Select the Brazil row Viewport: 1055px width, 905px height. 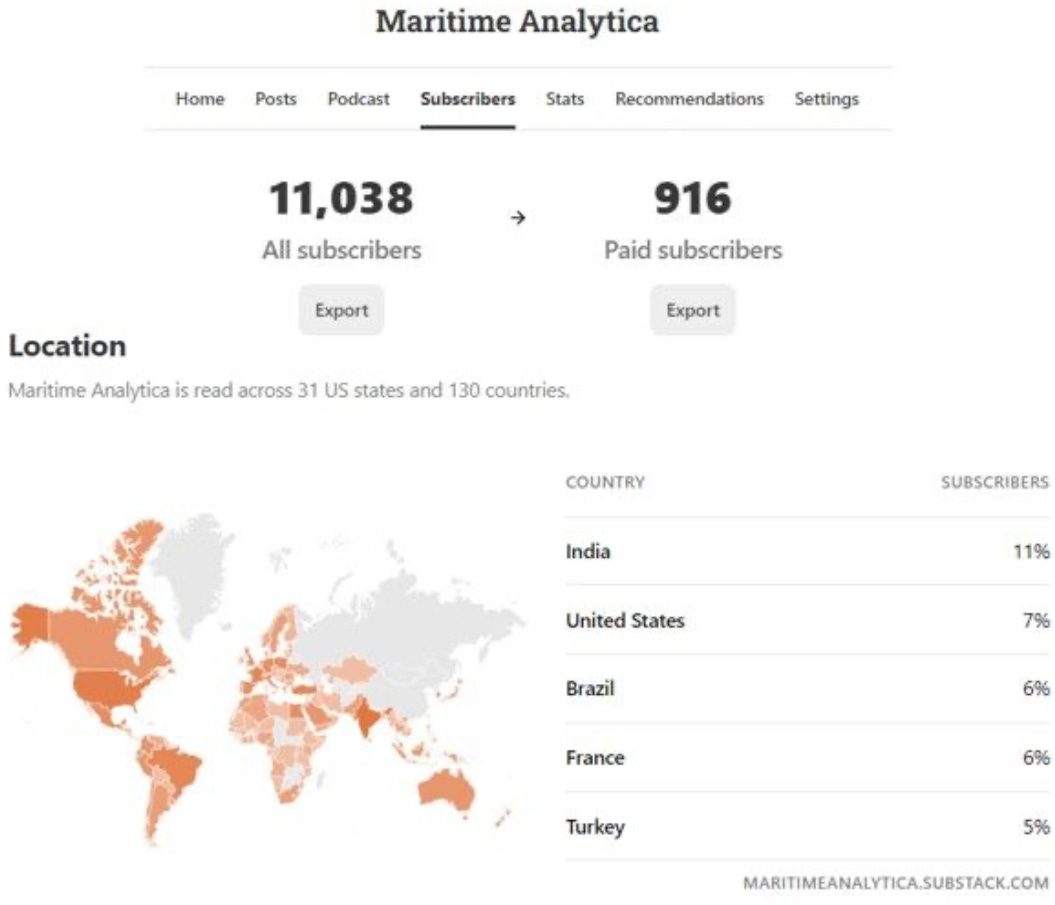click(x=807, y=688)
